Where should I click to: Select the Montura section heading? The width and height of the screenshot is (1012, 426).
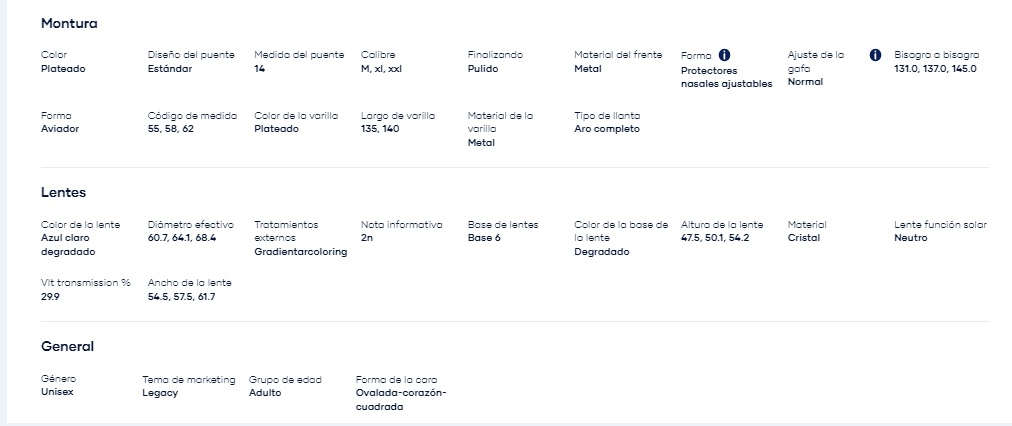(69, 23)
